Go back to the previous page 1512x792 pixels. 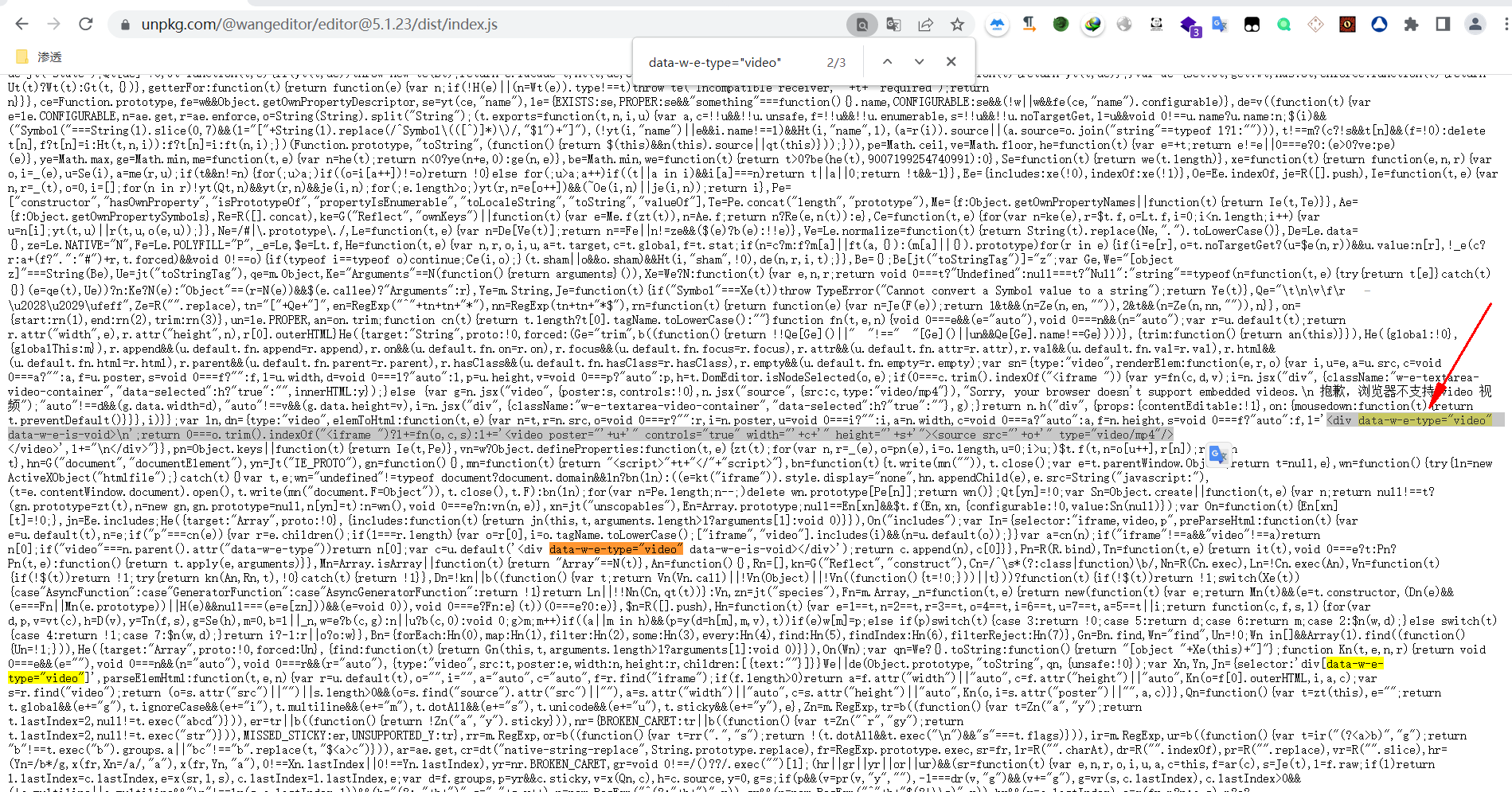click(22, 24)
